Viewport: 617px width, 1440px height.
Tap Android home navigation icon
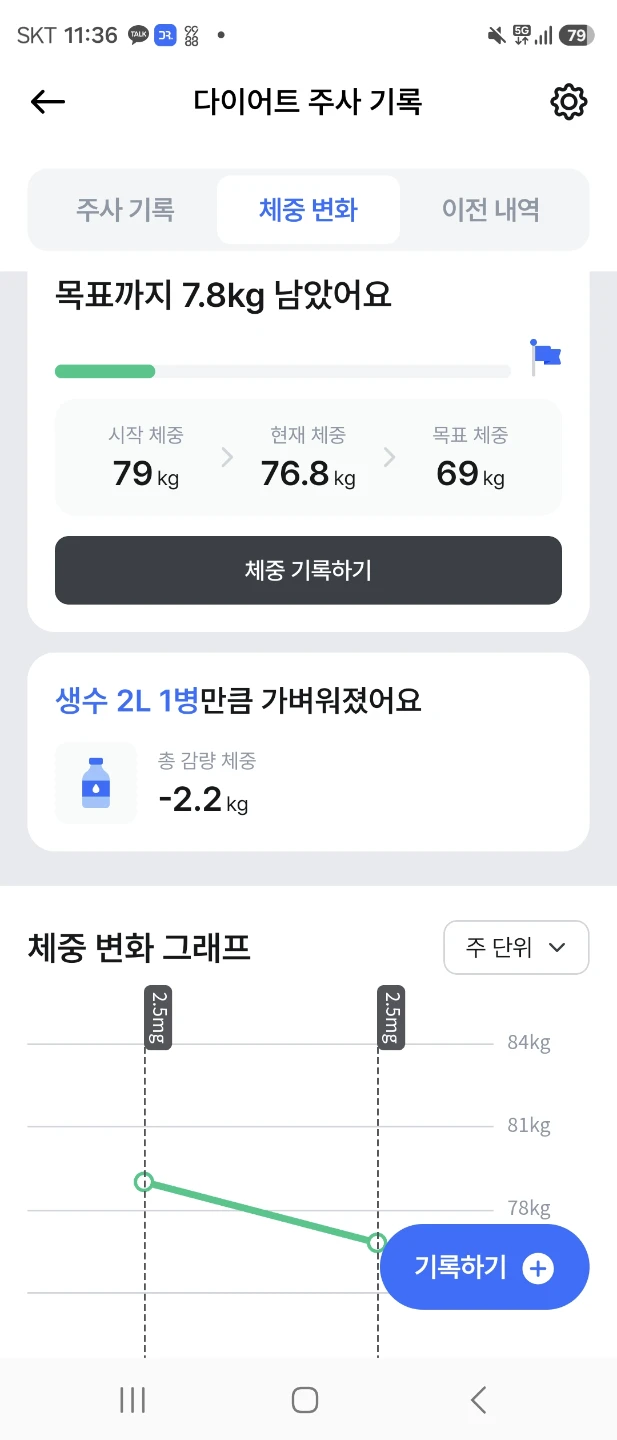(305, 1400)
